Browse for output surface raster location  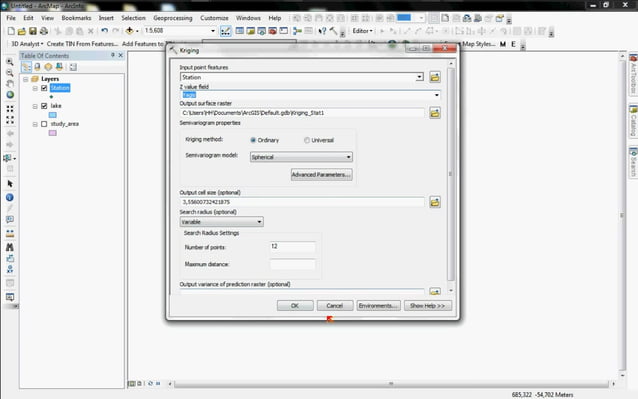(x=435, y=113)
